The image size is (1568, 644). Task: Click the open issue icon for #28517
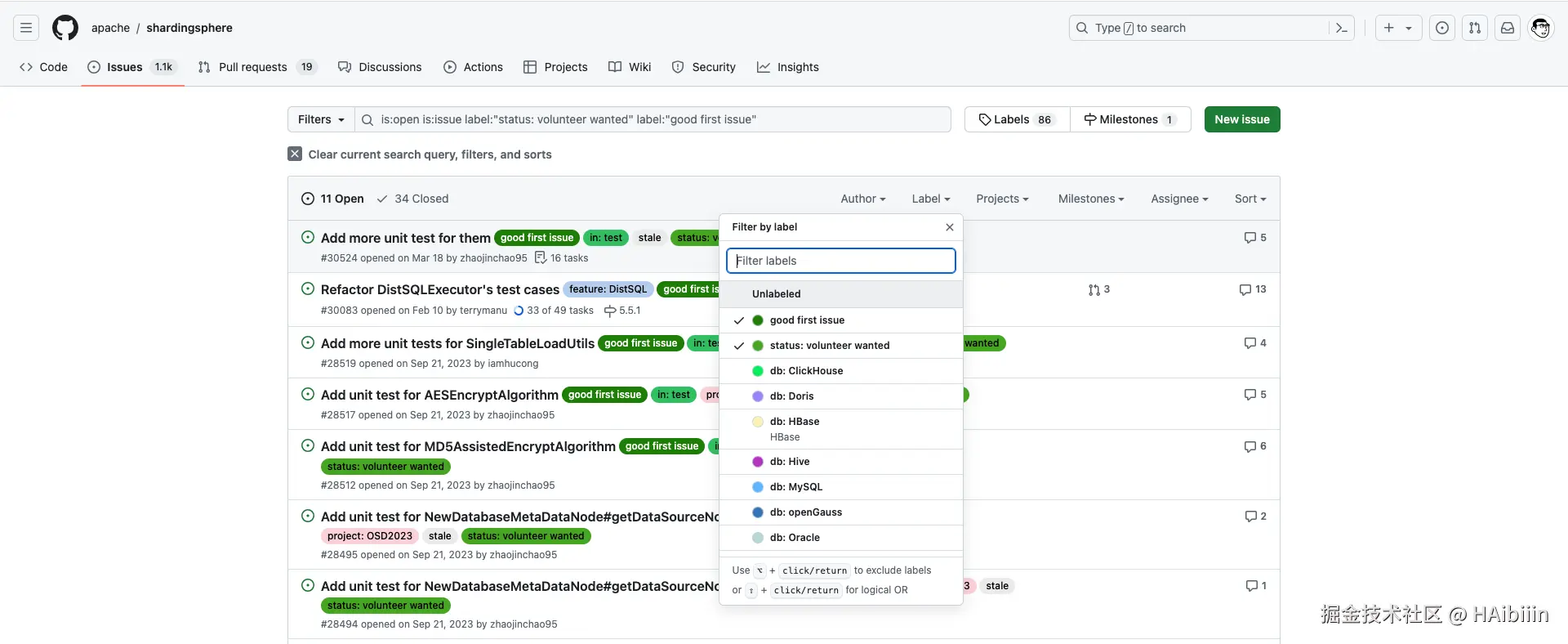click(308, 395)
